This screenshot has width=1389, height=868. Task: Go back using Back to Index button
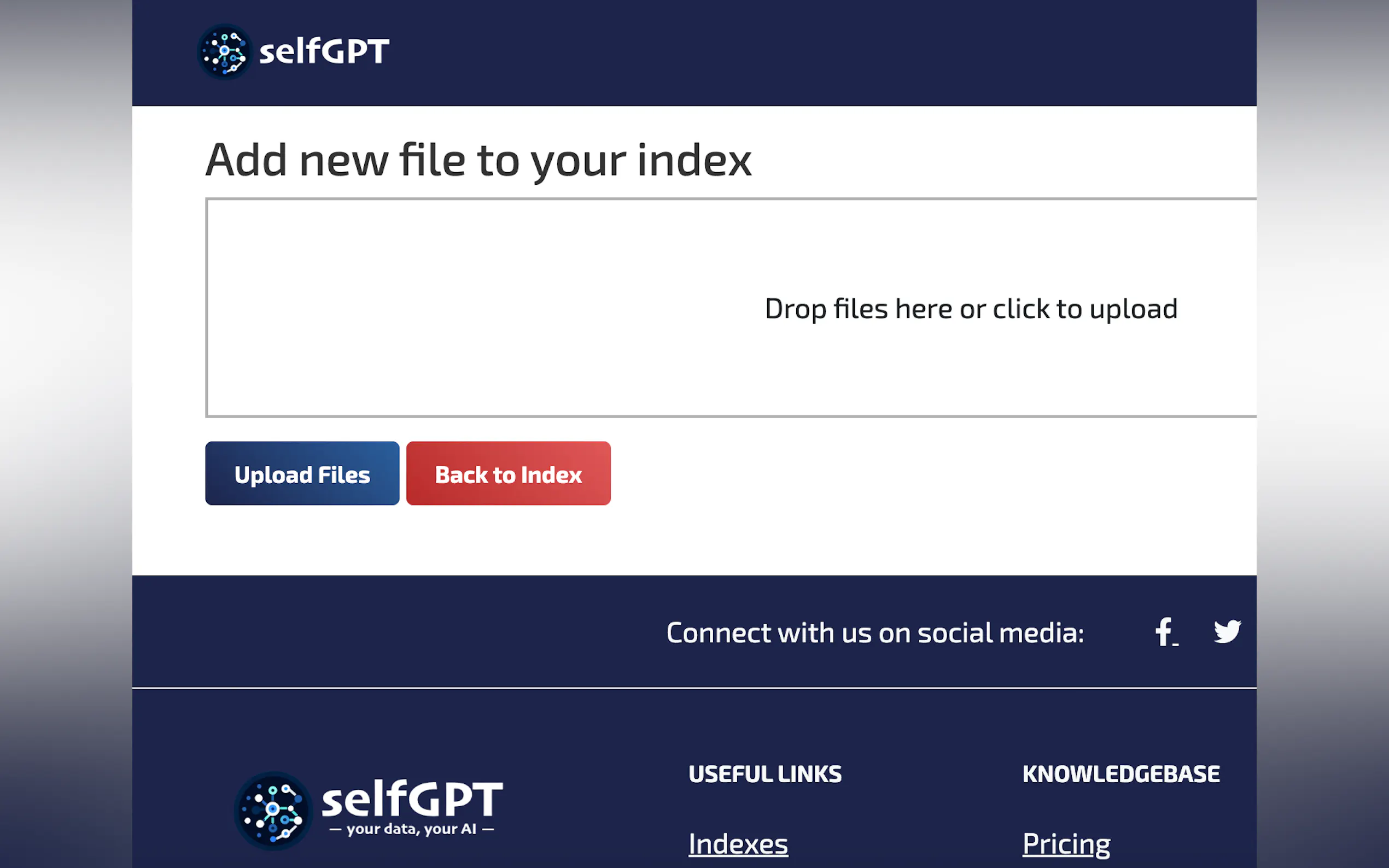point(508,473)
